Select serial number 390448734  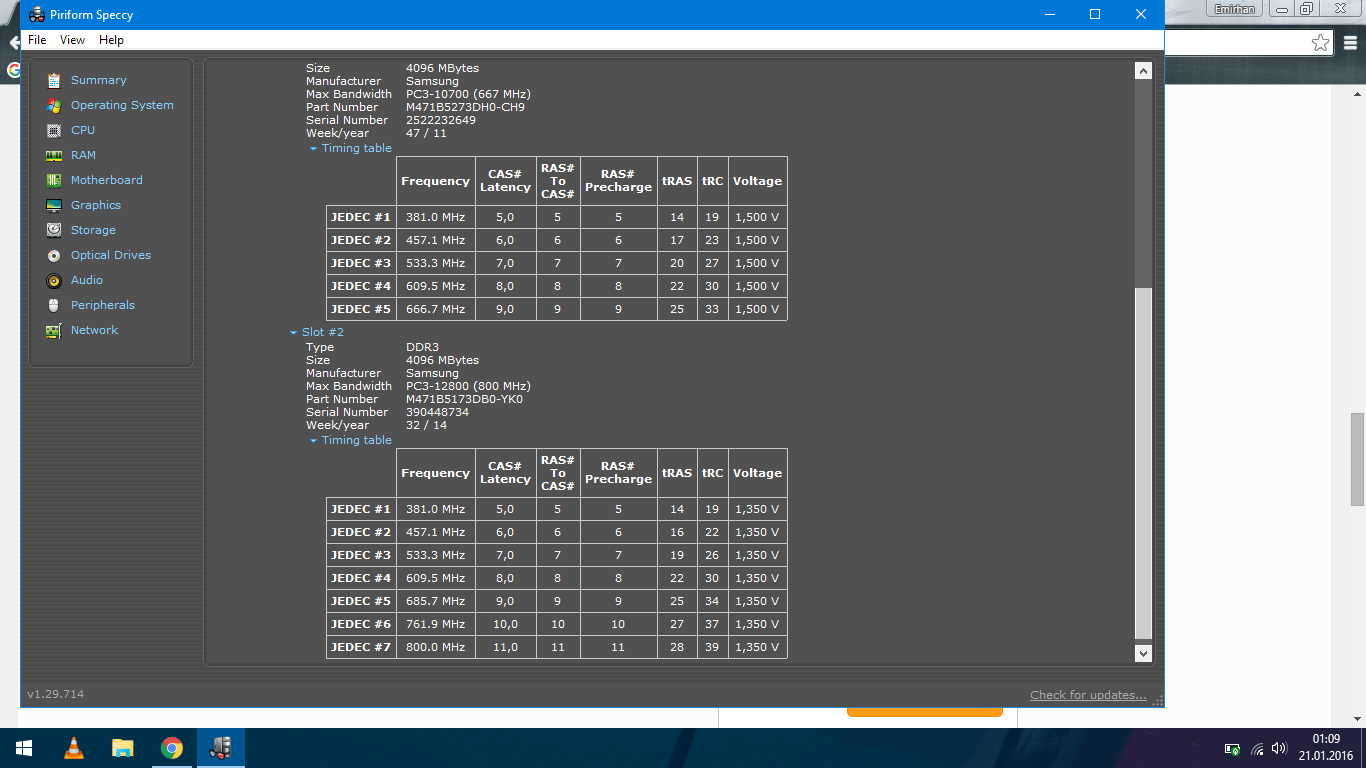437,412
